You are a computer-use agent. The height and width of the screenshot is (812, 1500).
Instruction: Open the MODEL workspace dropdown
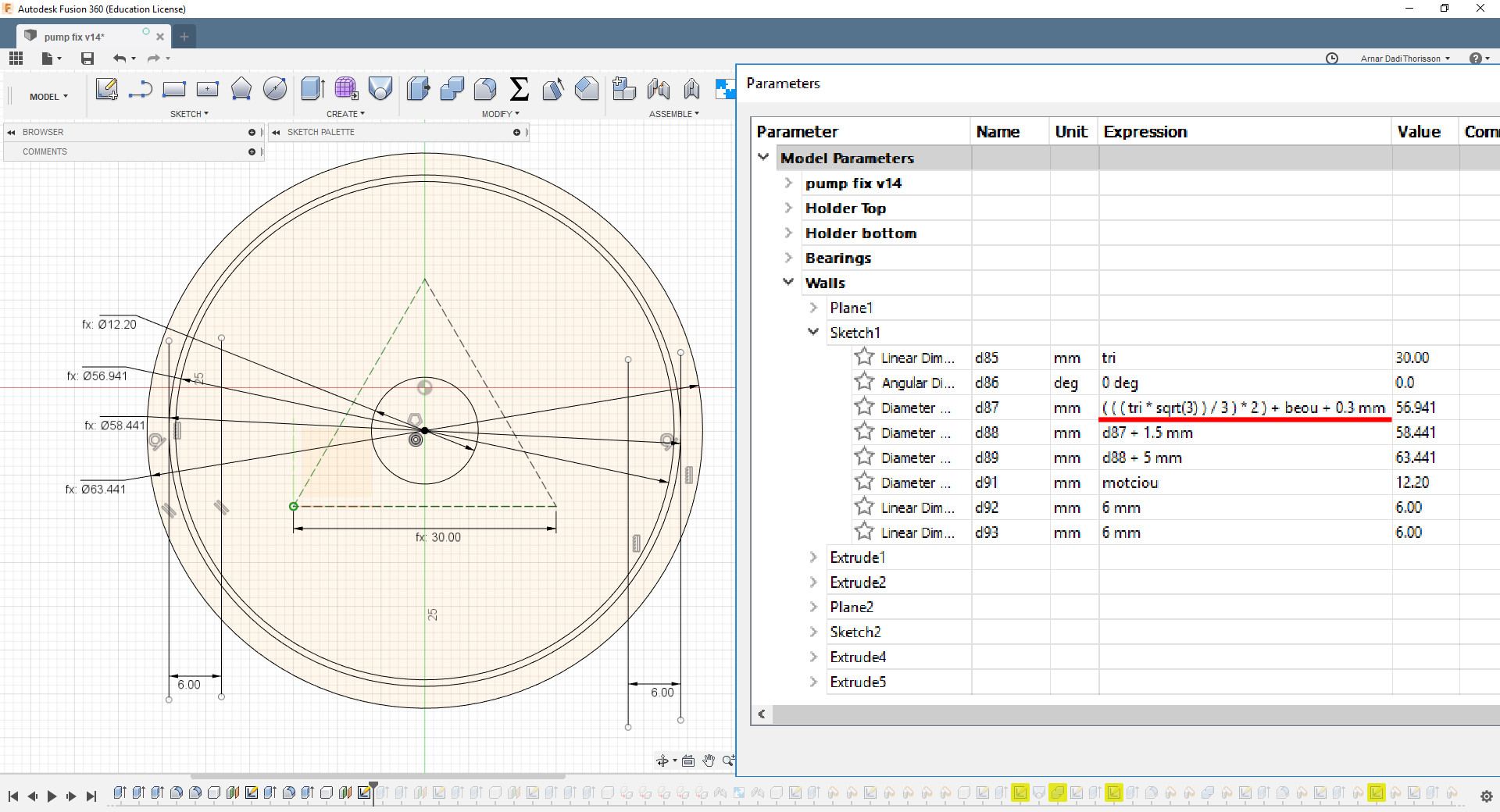click(48, 97)
